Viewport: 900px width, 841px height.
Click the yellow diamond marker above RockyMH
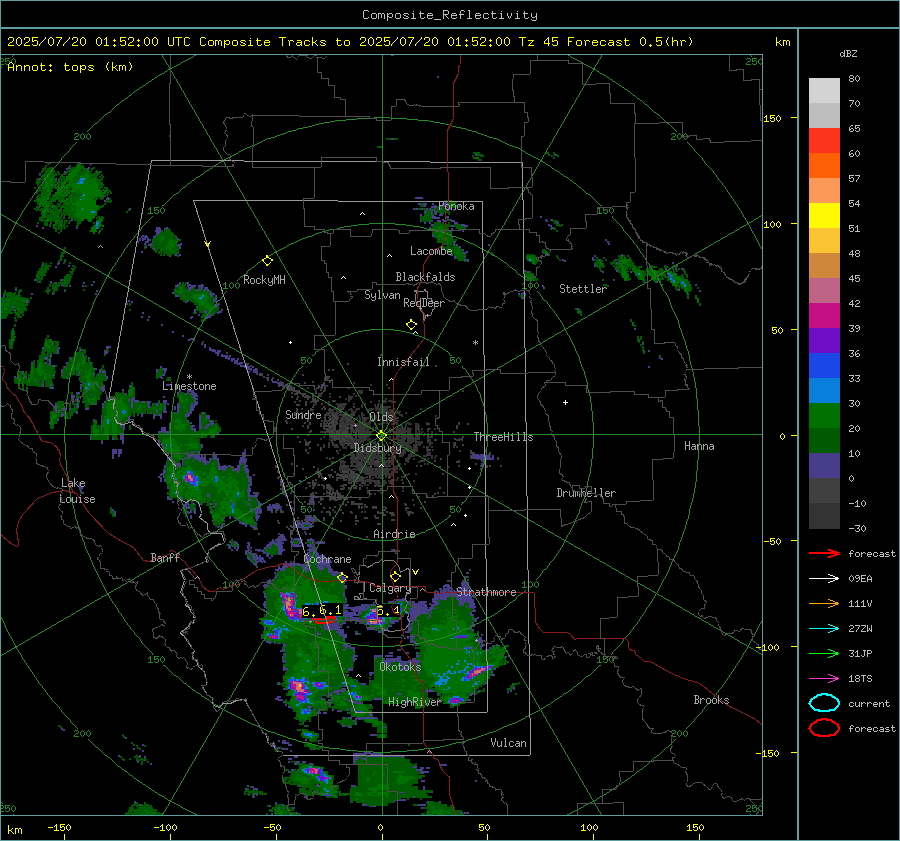267,261
